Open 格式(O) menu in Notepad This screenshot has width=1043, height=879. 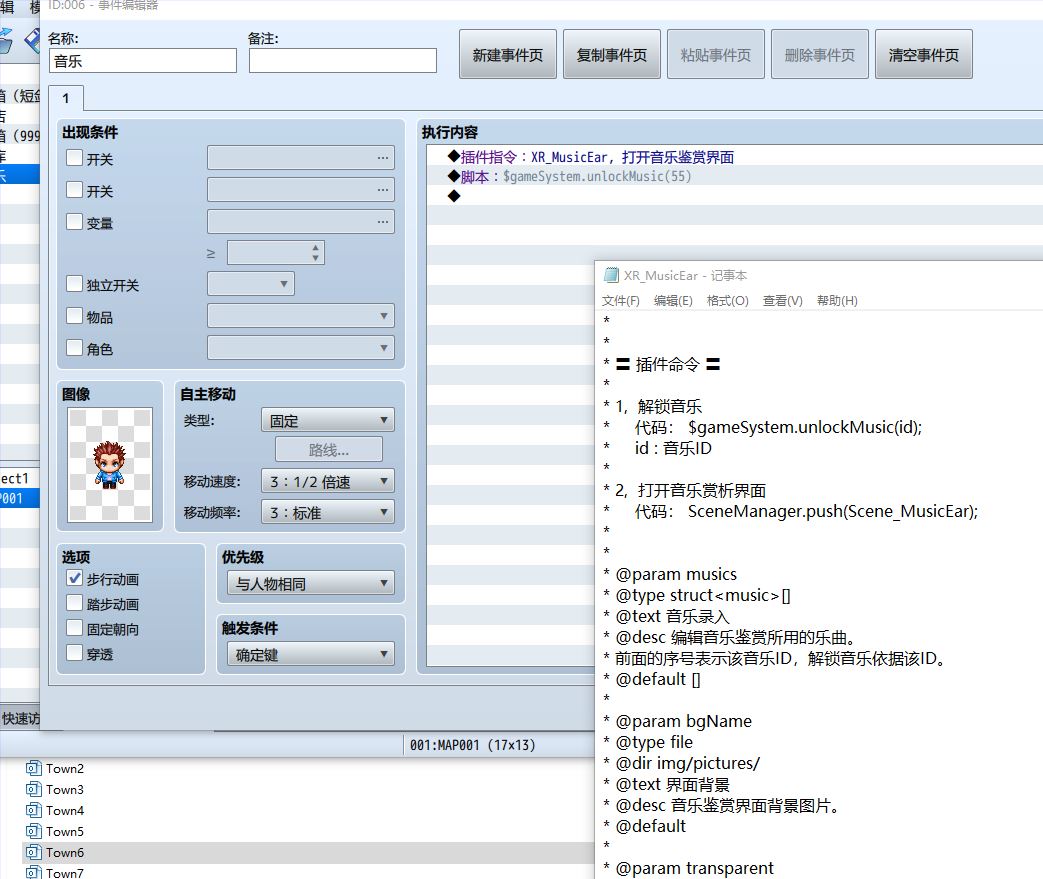tap(728, 301)
